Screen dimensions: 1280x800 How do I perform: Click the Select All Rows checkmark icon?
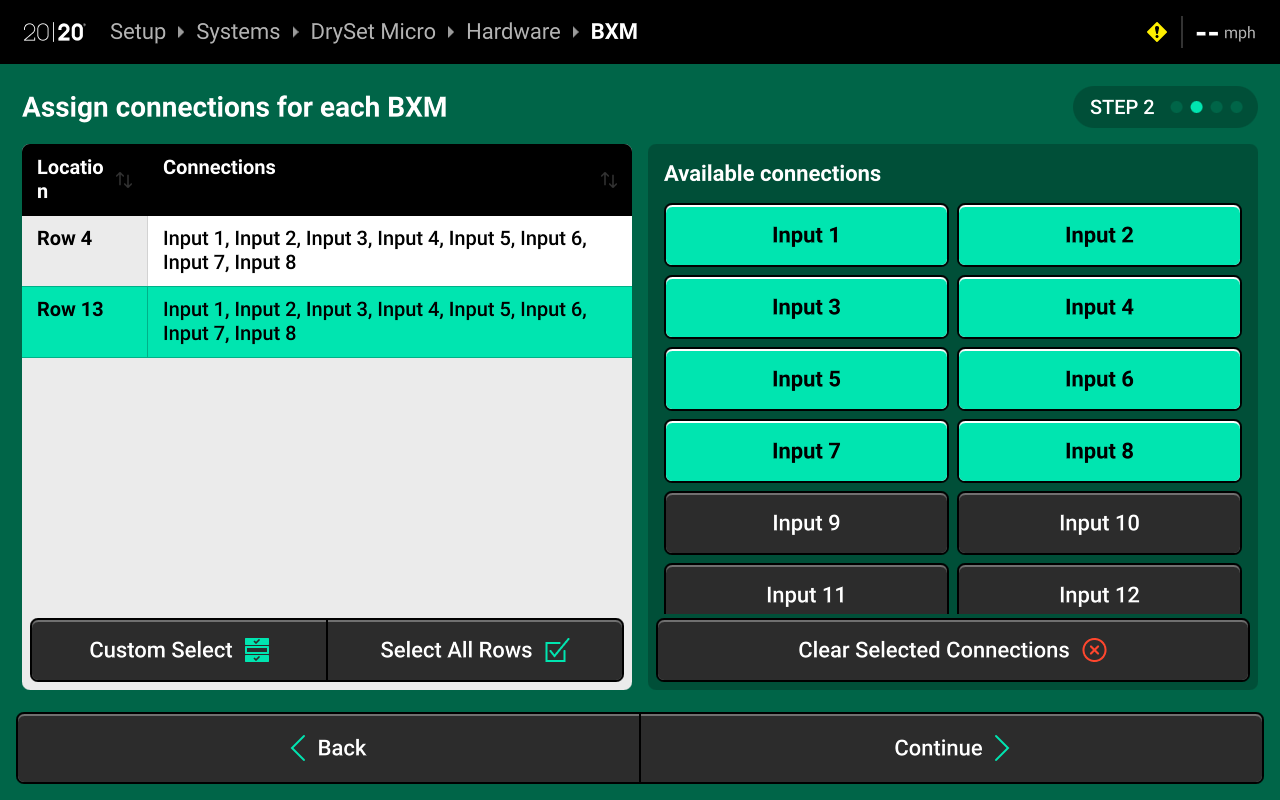pyautogui.click(x=557, y=650)
